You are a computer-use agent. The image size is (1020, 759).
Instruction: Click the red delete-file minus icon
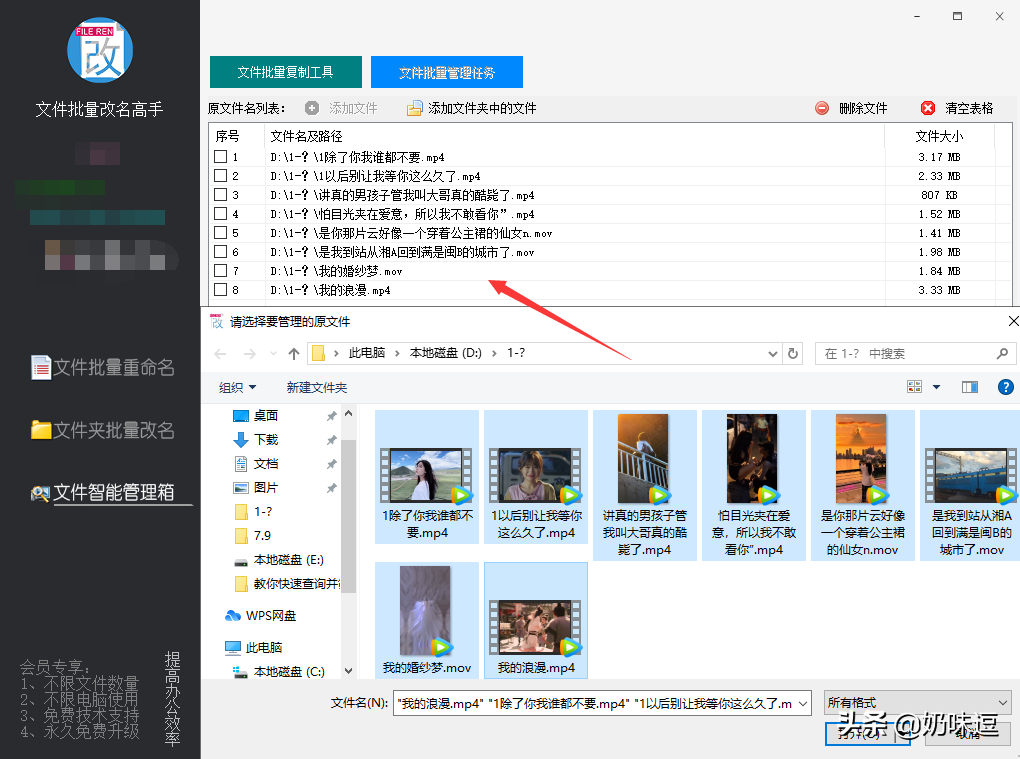822,108
